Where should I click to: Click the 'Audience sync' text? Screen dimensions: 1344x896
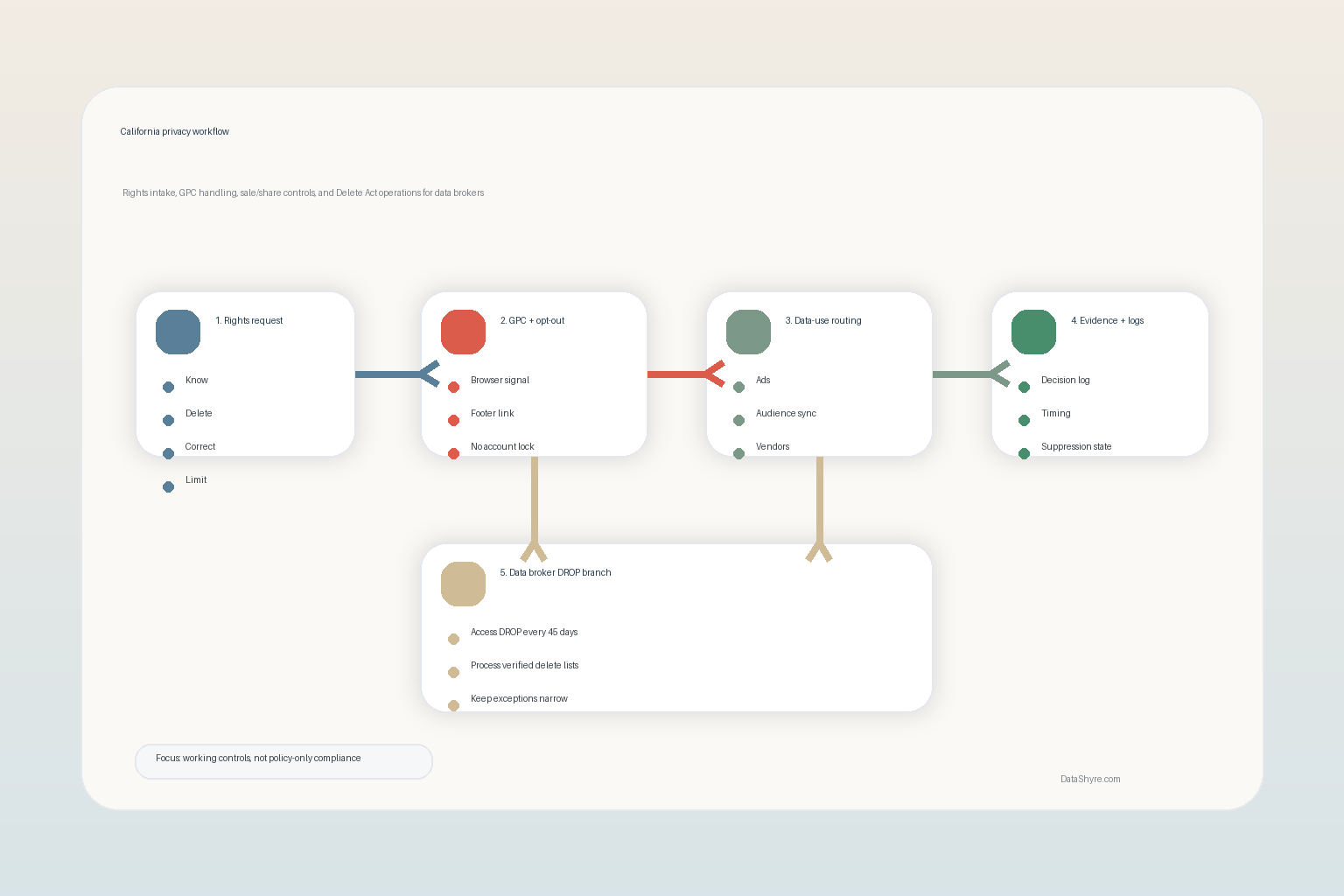(786, 413)
